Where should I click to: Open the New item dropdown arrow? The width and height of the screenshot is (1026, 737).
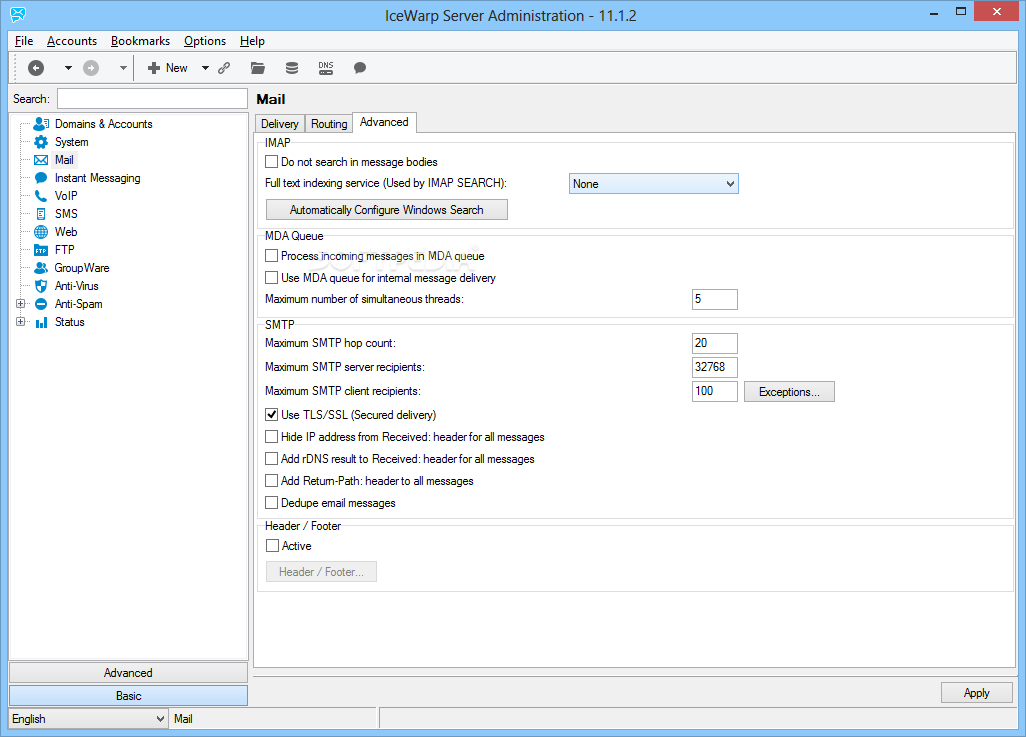pyautogui.click(x=205, y=68)
